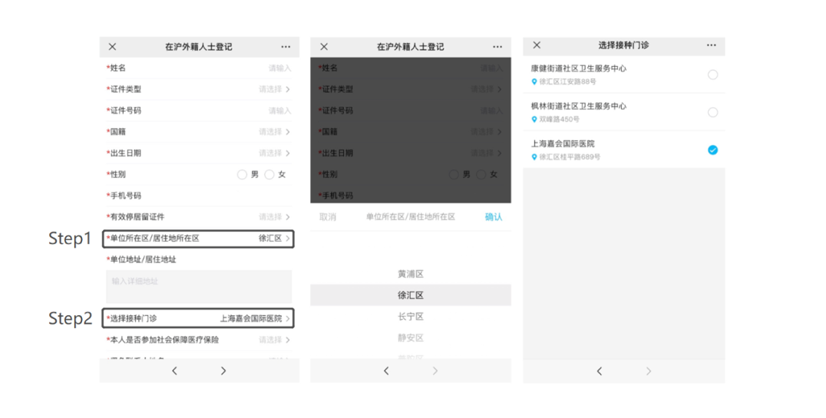Choose 长宁区 from district picker list
Screen dimensions: 826x418
(410, 317)
